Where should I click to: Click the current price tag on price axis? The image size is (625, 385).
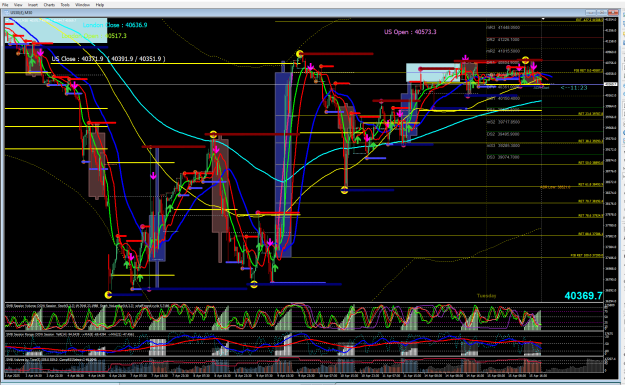coord(611,84)
